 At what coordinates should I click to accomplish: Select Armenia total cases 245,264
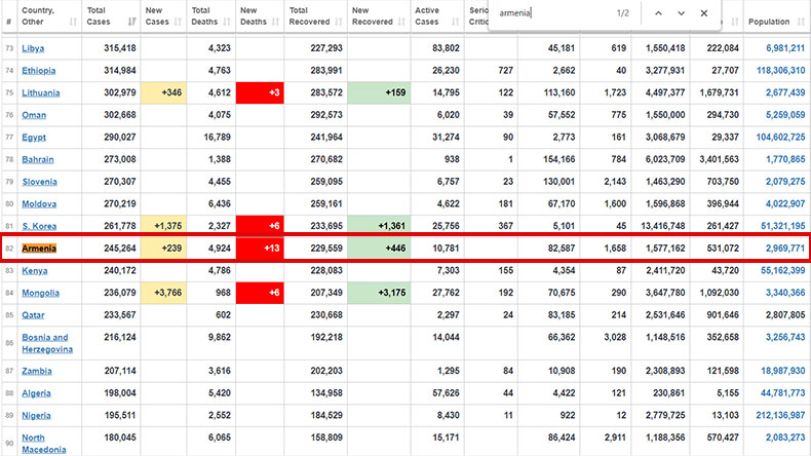tap(120, 248)
